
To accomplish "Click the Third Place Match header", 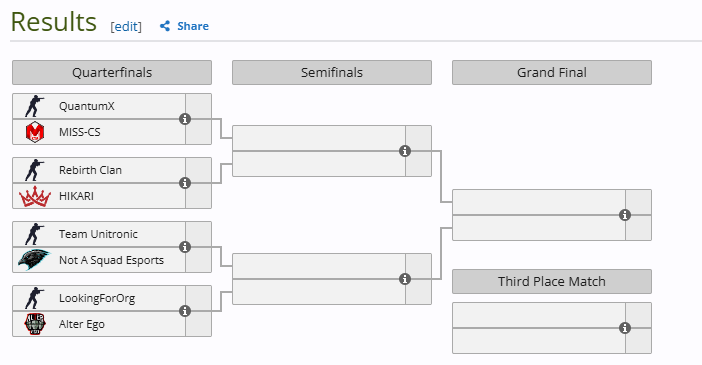I will coord(552,282).
